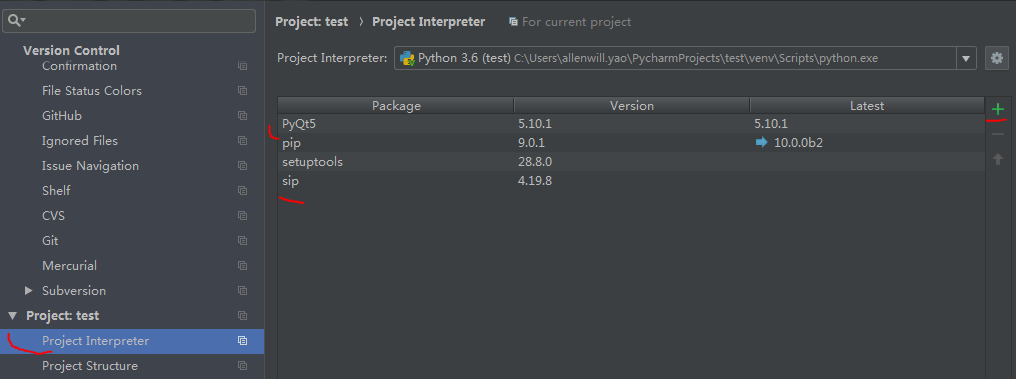The width and height of the screenshot is (1016, 379).
Task: Click the For current project icon
Action: pyautogui.click(x=513, y=22)
